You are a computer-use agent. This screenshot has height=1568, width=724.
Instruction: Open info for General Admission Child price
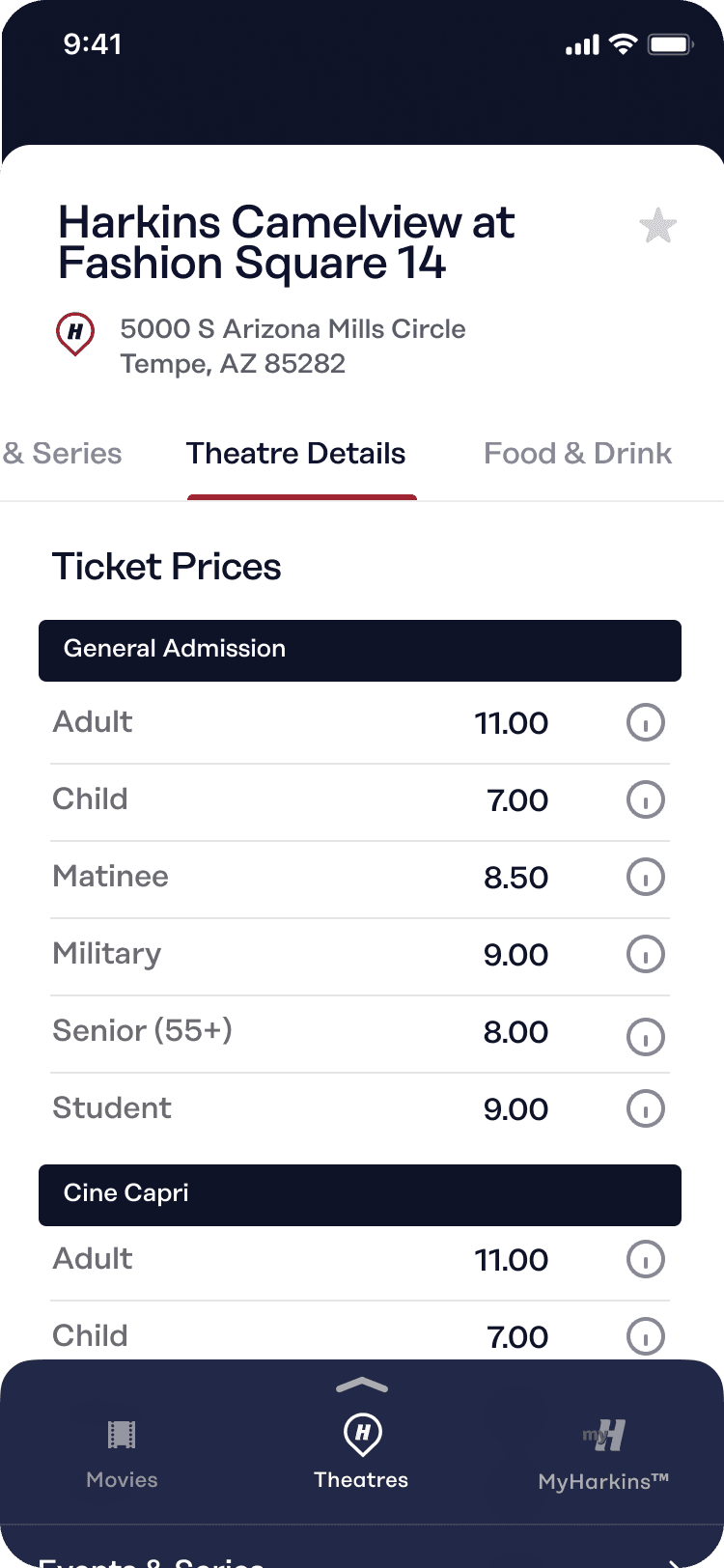pos(646,799)
